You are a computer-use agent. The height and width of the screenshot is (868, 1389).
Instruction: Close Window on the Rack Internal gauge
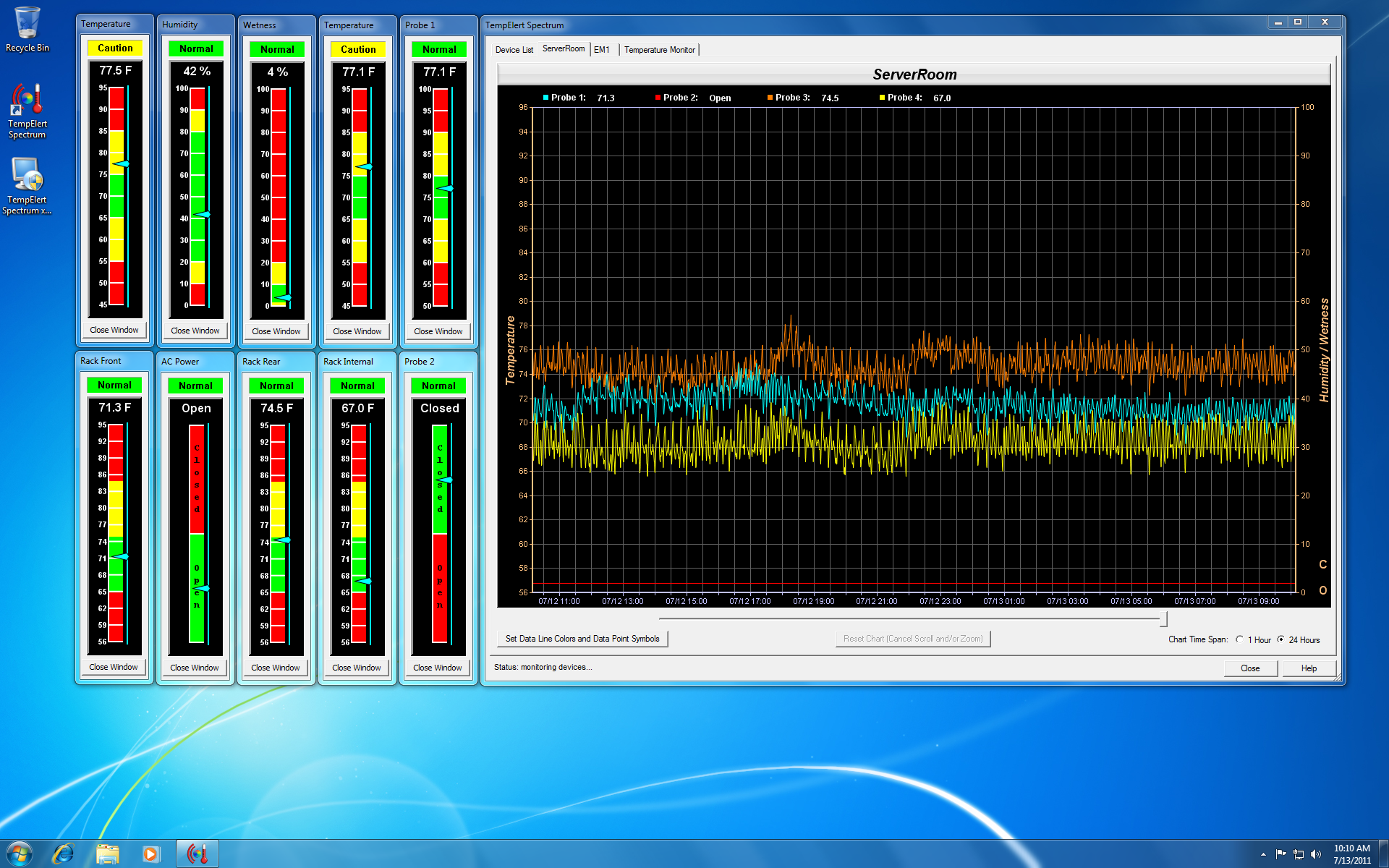pos(357,668)
